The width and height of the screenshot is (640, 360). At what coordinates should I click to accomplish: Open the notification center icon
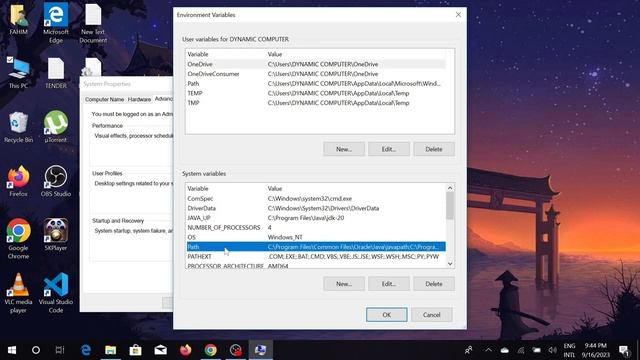(624, 350)
